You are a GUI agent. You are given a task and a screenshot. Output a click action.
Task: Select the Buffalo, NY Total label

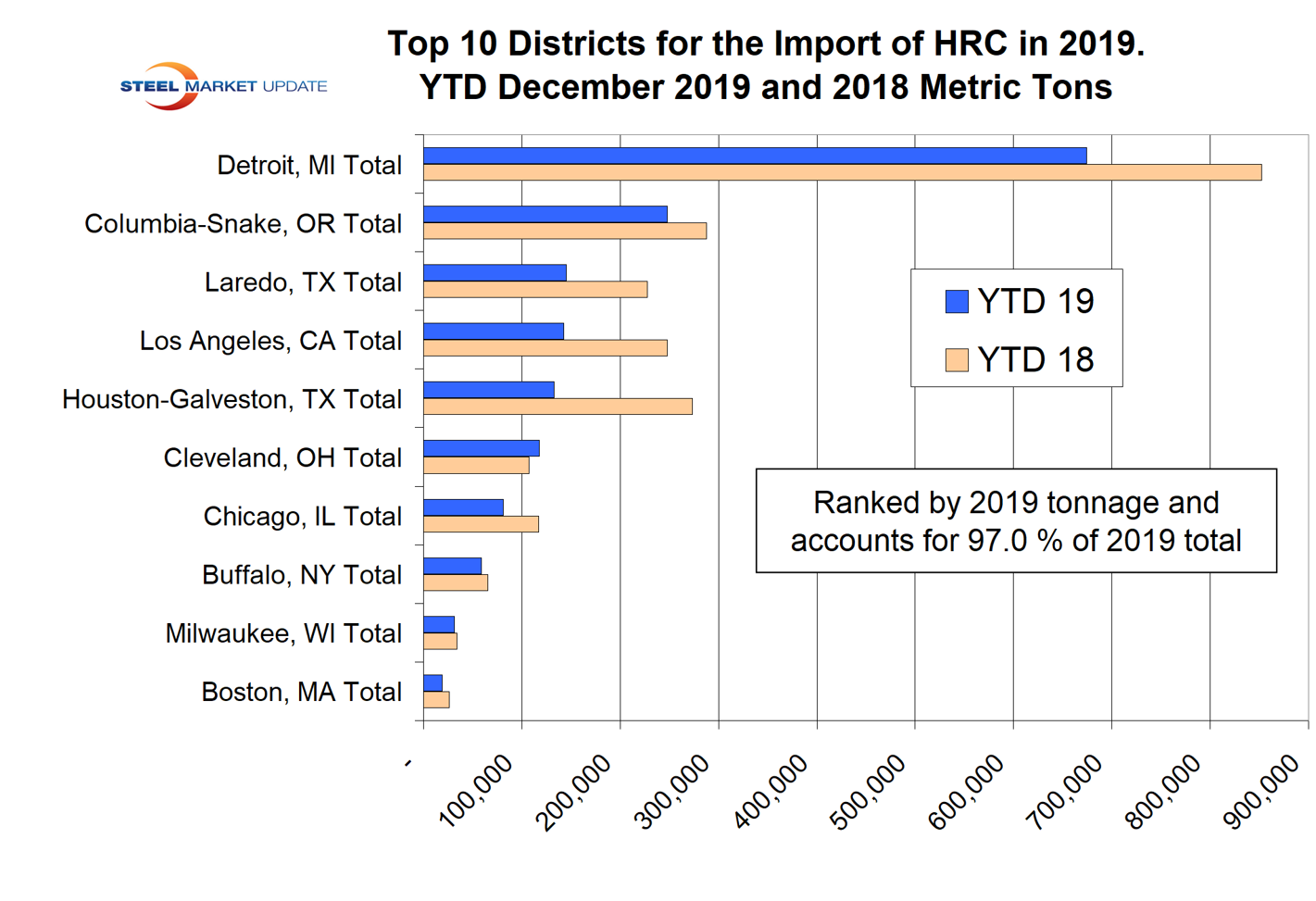[302, 575]
